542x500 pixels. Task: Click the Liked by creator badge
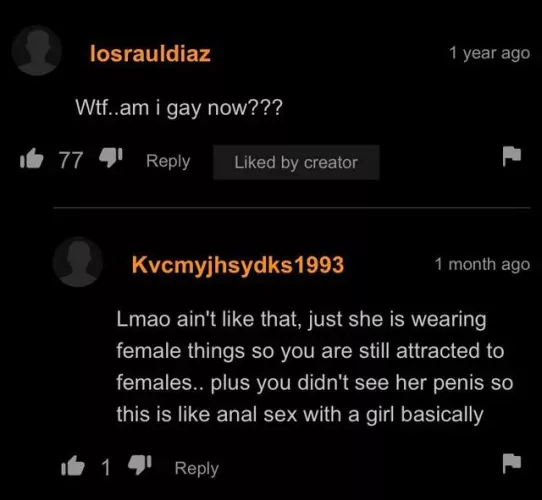296,163
